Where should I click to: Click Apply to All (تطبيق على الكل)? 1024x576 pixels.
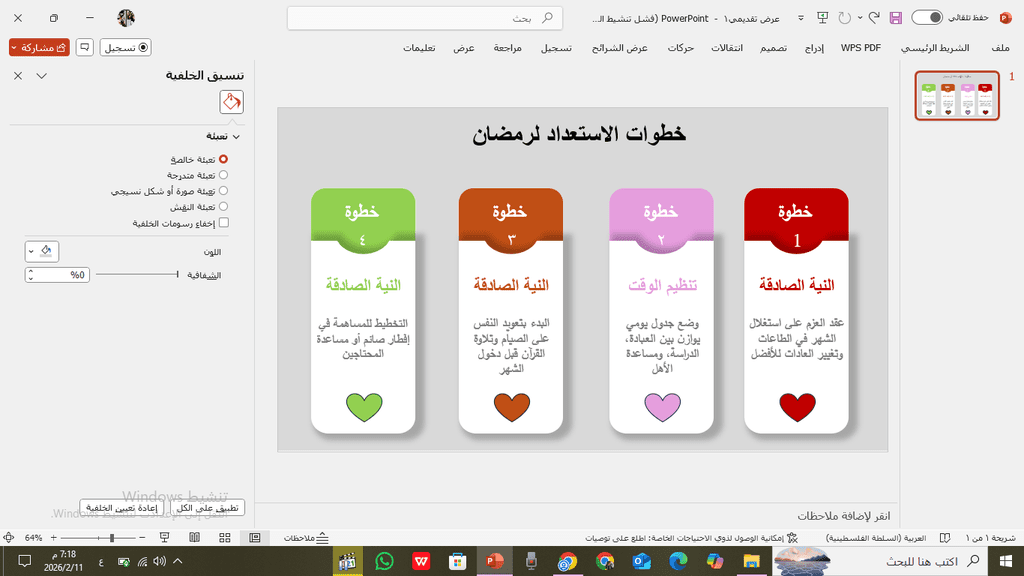[x=208, y=507]
